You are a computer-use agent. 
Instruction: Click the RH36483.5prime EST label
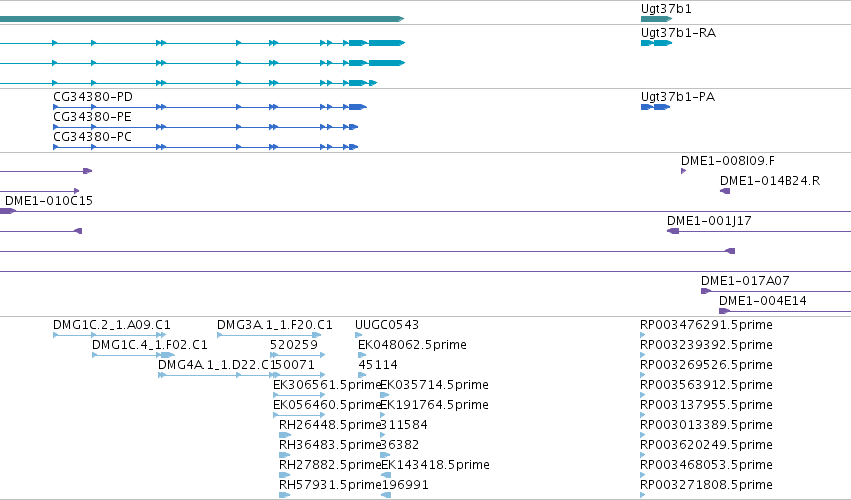[x=330, y=445]
